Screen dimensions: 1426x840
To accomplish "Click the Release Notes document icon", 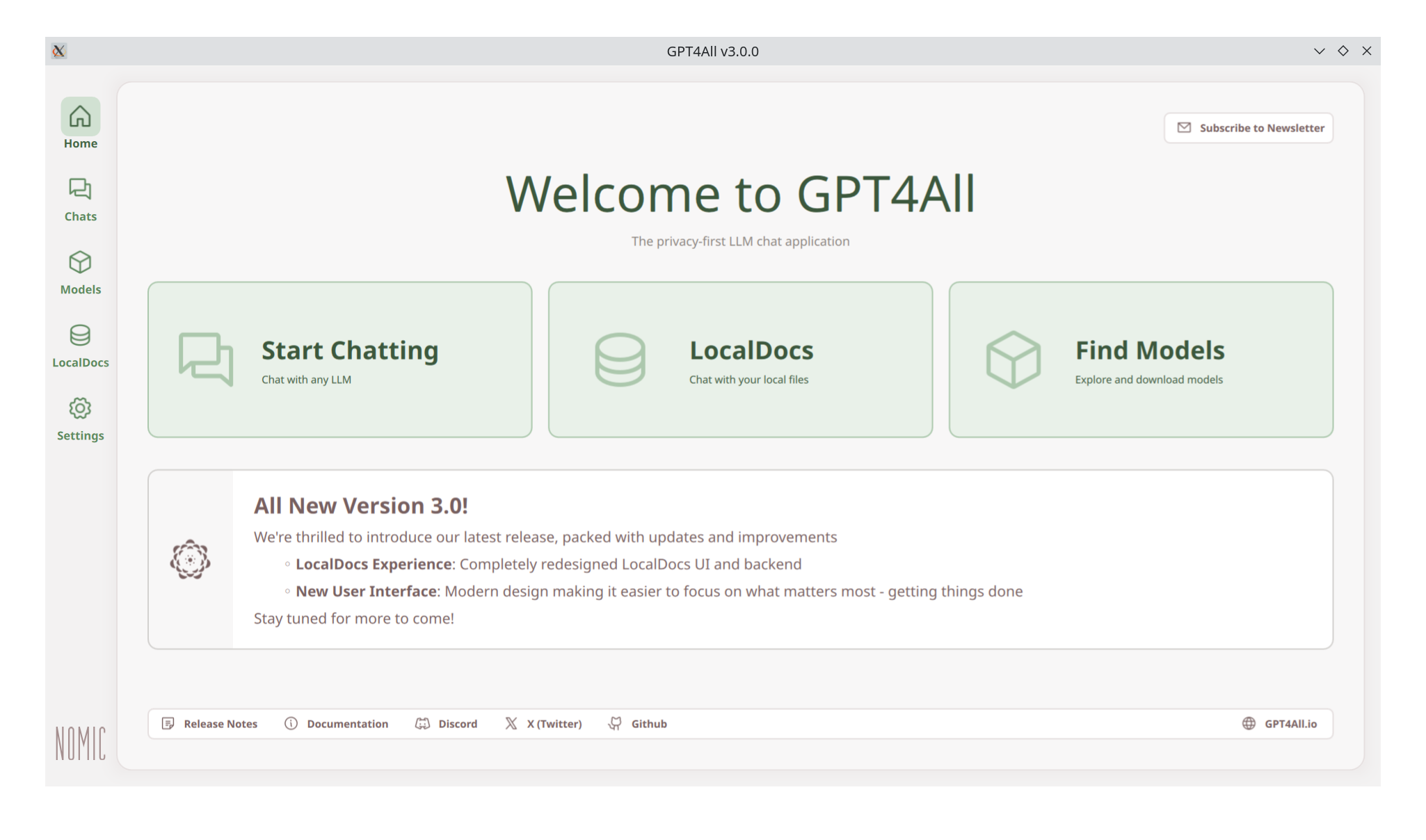I will click(x=168, y=724).
